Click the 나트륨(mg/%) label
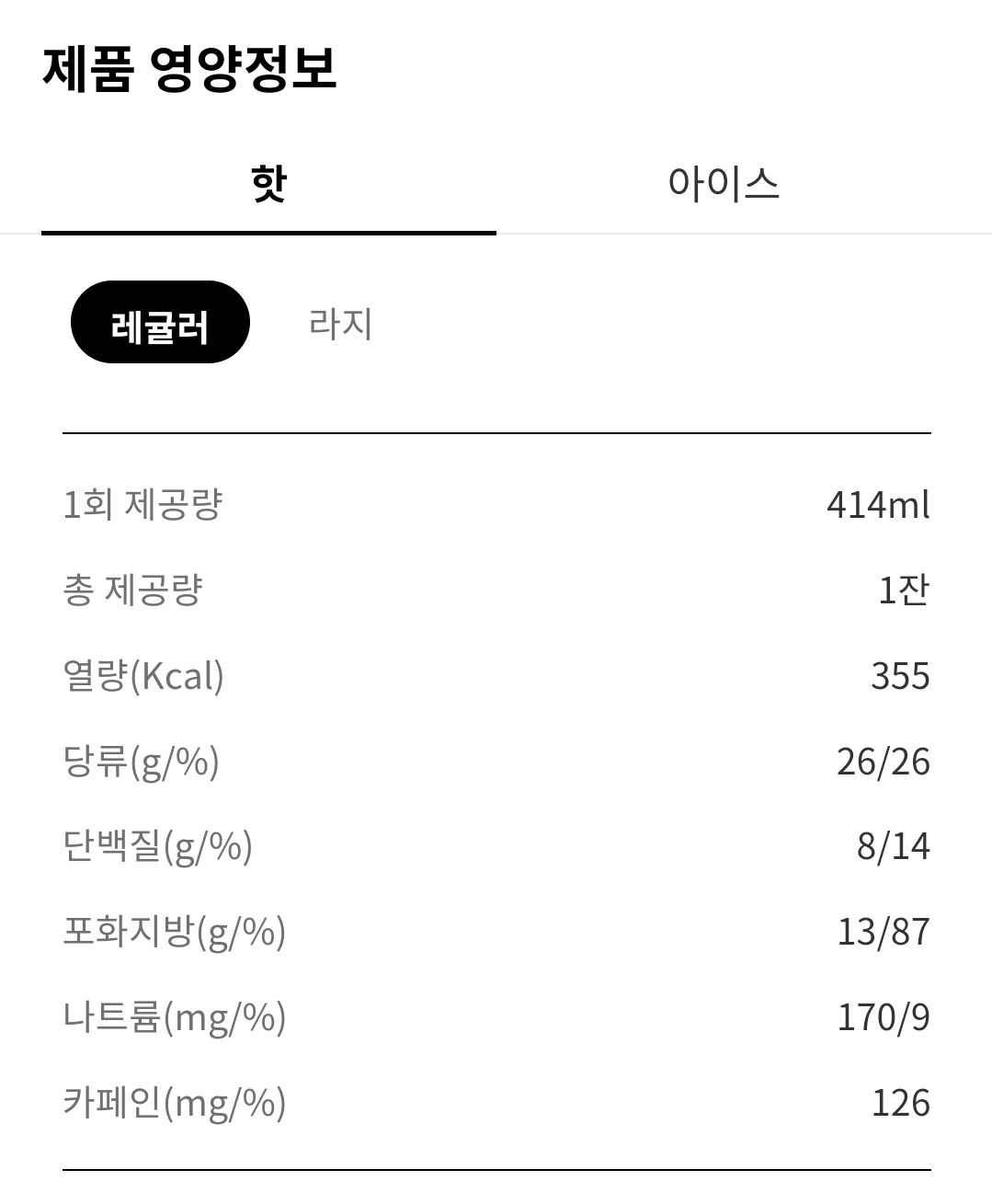This screenshot has height=1204, width=992. 174,1017
